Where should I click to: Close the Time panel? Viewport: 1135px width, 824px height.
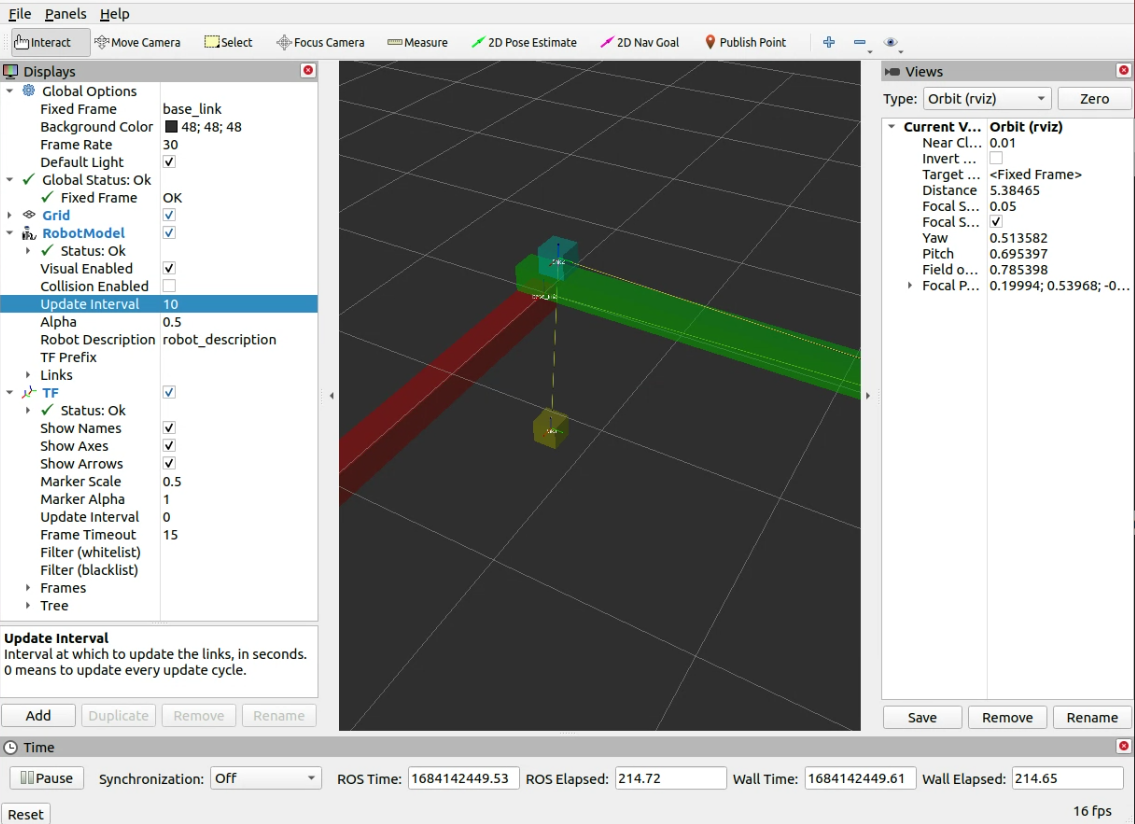tap(1123, 746)
